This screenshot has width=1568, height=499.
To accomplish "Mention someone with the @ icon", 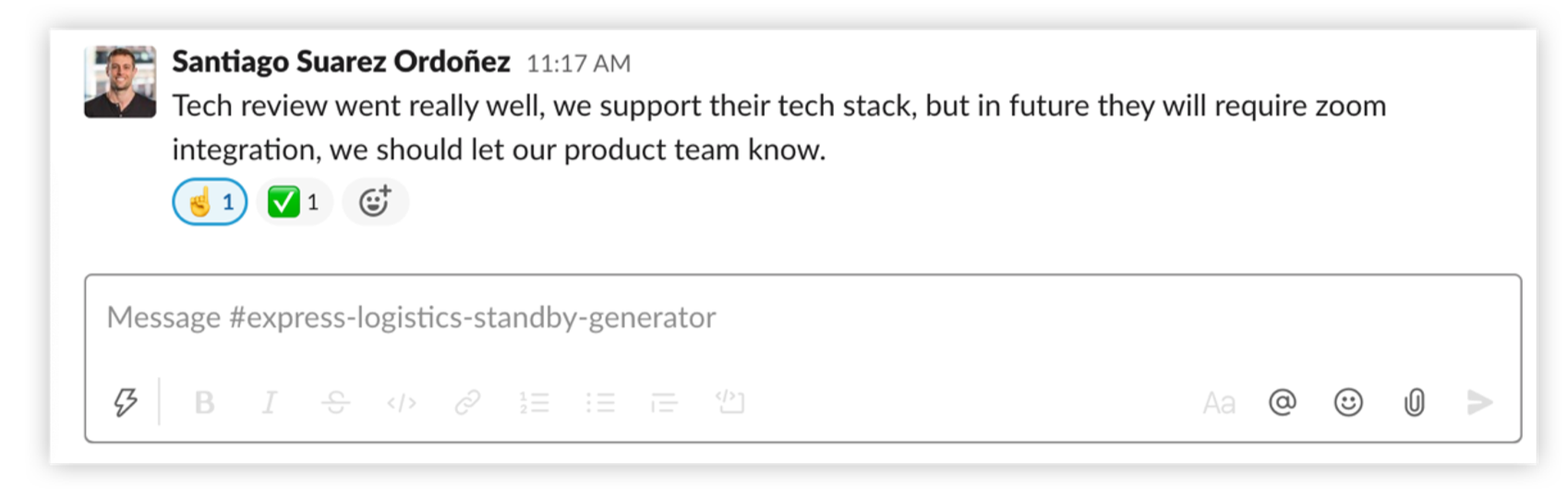I will (1283, 402).
